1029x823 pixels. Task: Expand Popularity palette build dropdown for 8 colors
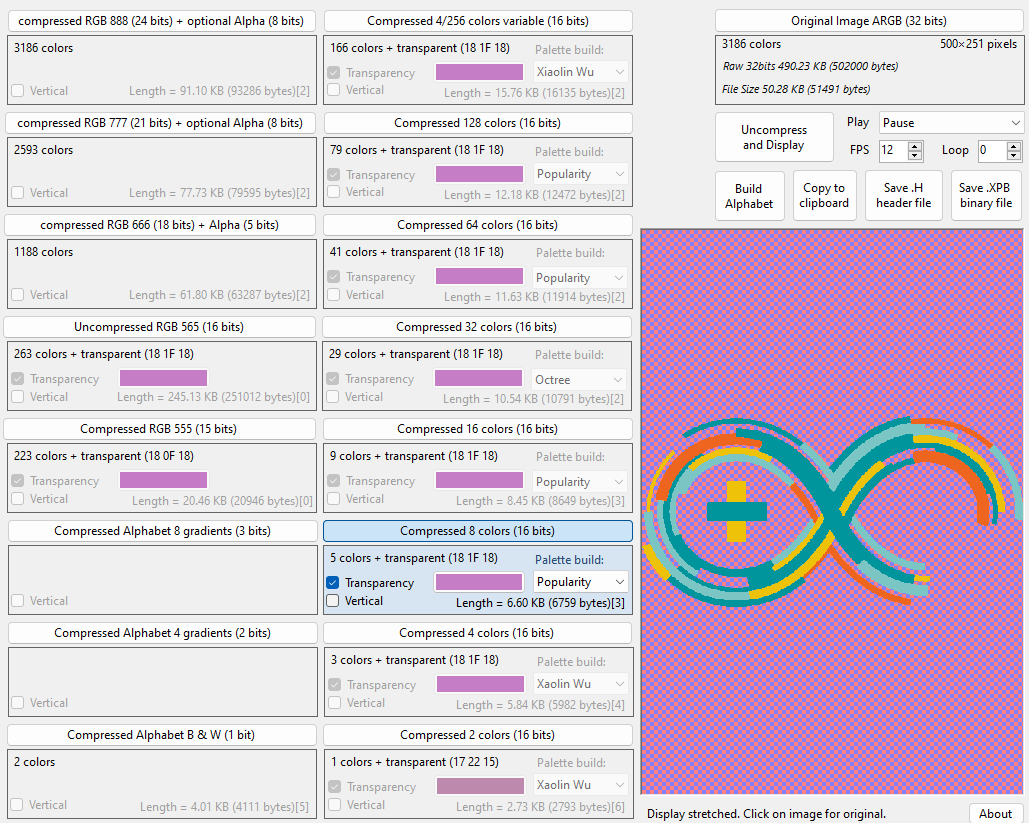[580, 581]
